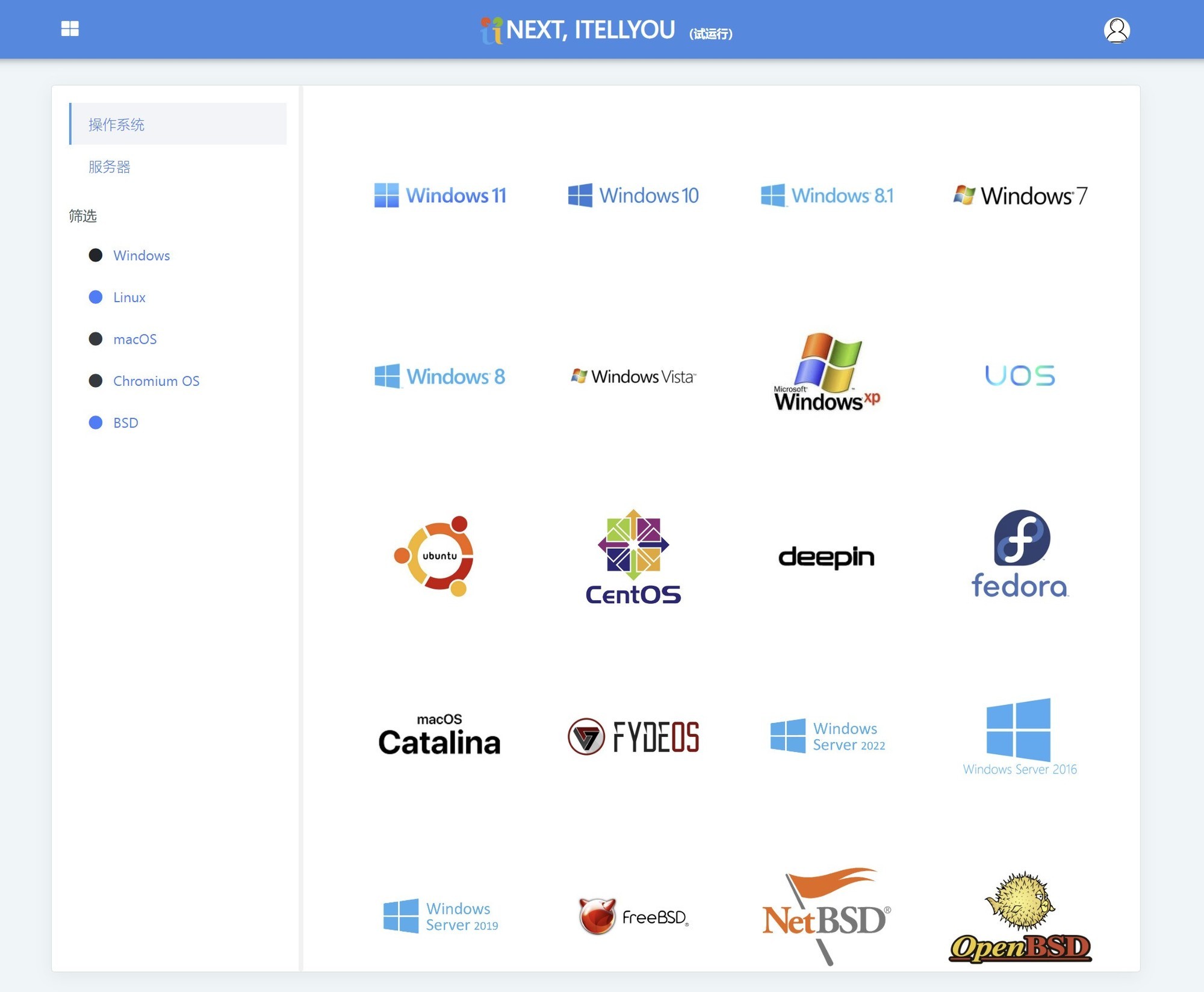Image resolution: width=1204 pixels, height=992 pixels.
Task: Select Windows Server 2022 logo
Action: point(827,736)
